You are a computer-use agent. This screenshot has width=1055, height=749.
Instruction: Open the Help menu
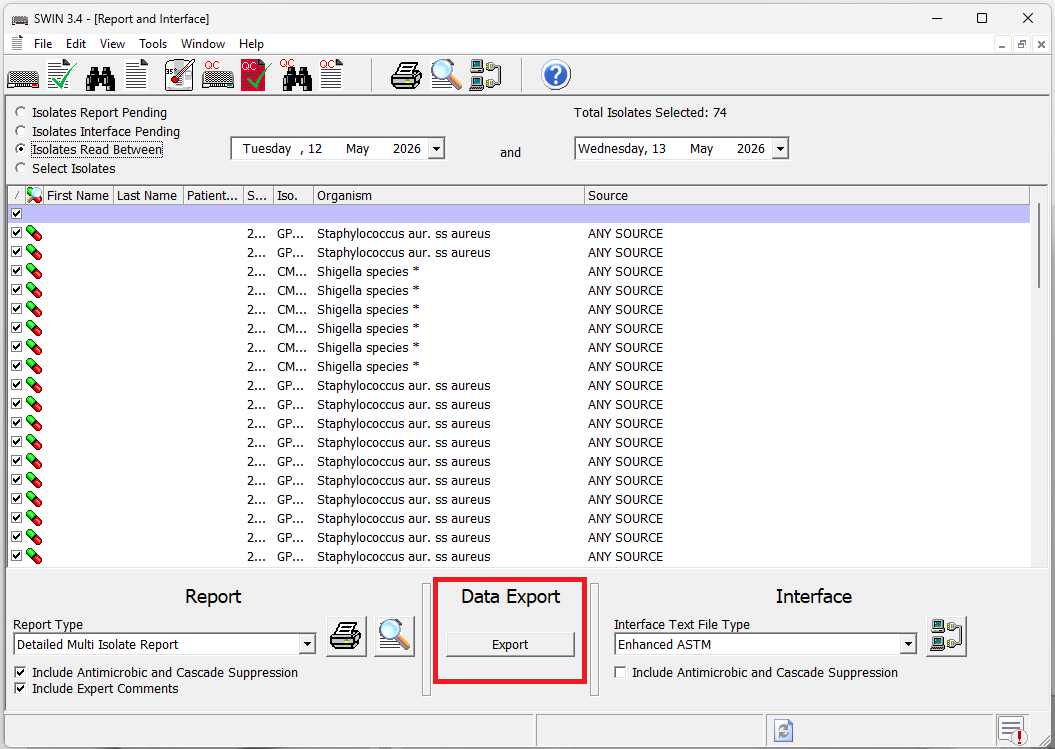(x=251, y=44)
